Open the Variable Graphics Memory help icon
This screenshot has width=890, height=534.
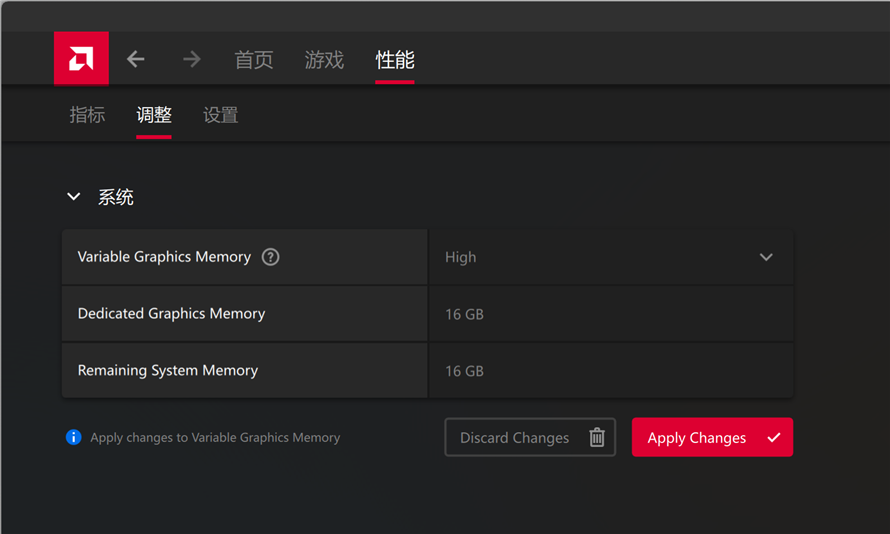pos(270,257)
